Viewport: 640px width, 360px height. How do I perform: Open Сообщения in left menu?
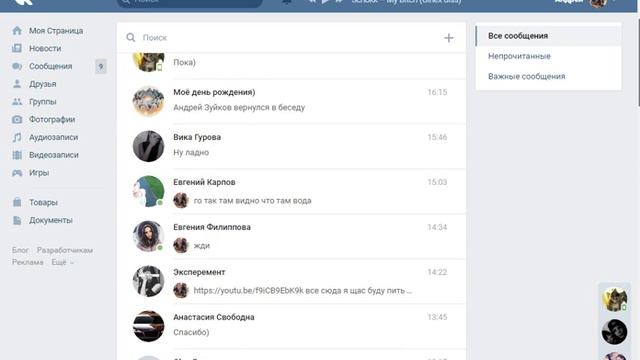[x=51, y=66]
